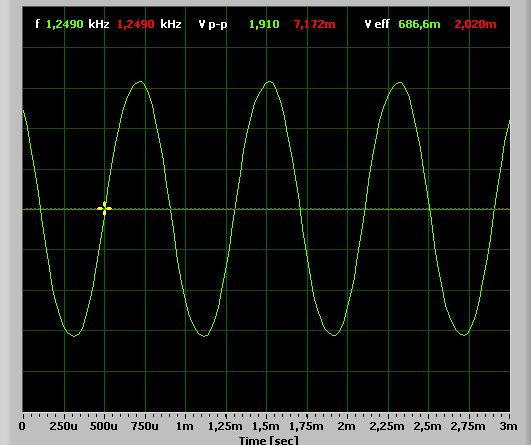Click the green V eff value 686,6m

(419, 24)
